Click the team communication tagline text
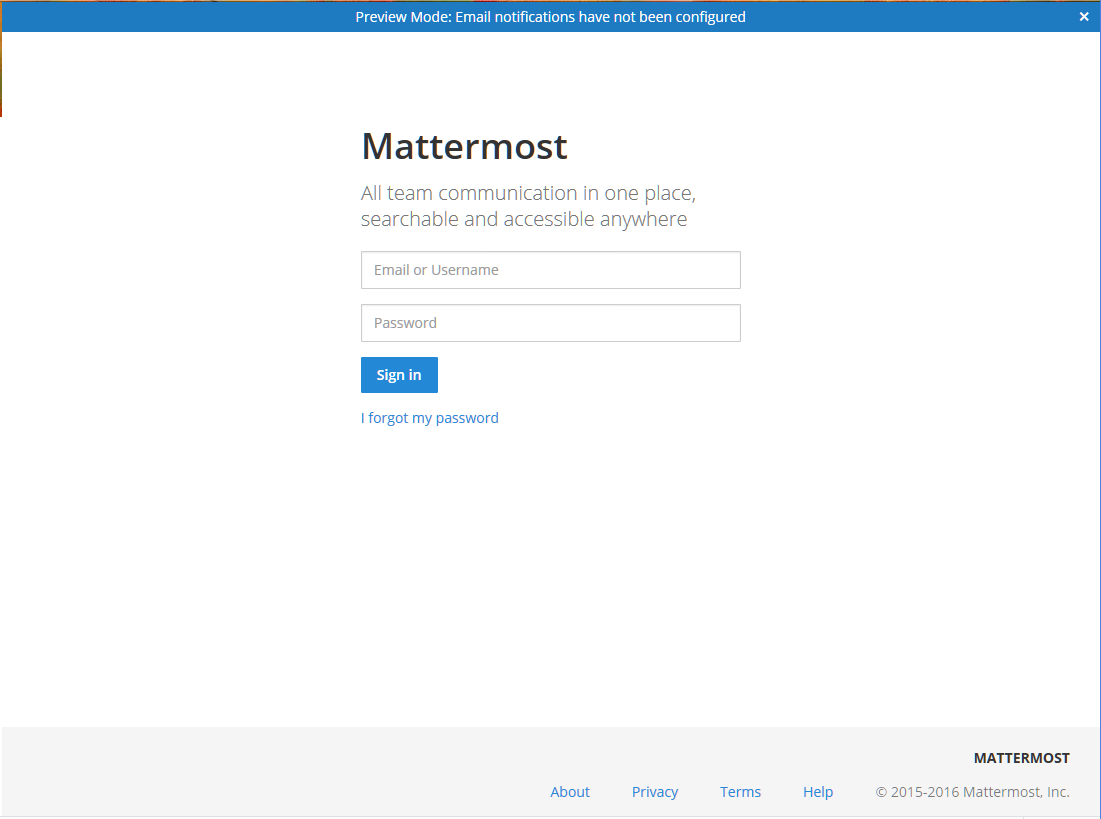This screenshot has height=819, width=1101. point(528,205)
